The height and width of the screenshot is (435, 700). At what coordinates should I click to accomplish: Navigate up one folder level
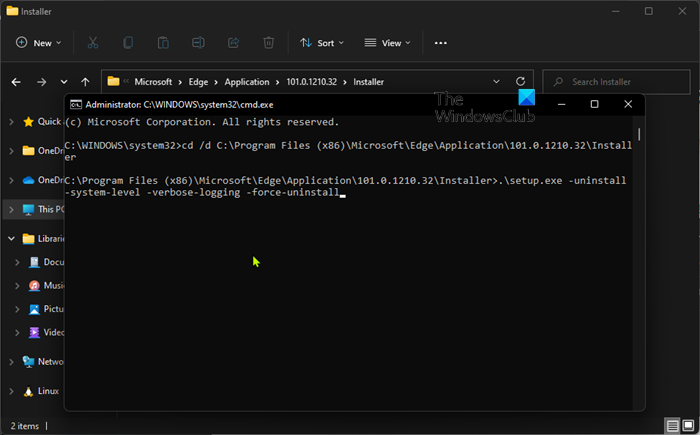click(x=86, y=82)
